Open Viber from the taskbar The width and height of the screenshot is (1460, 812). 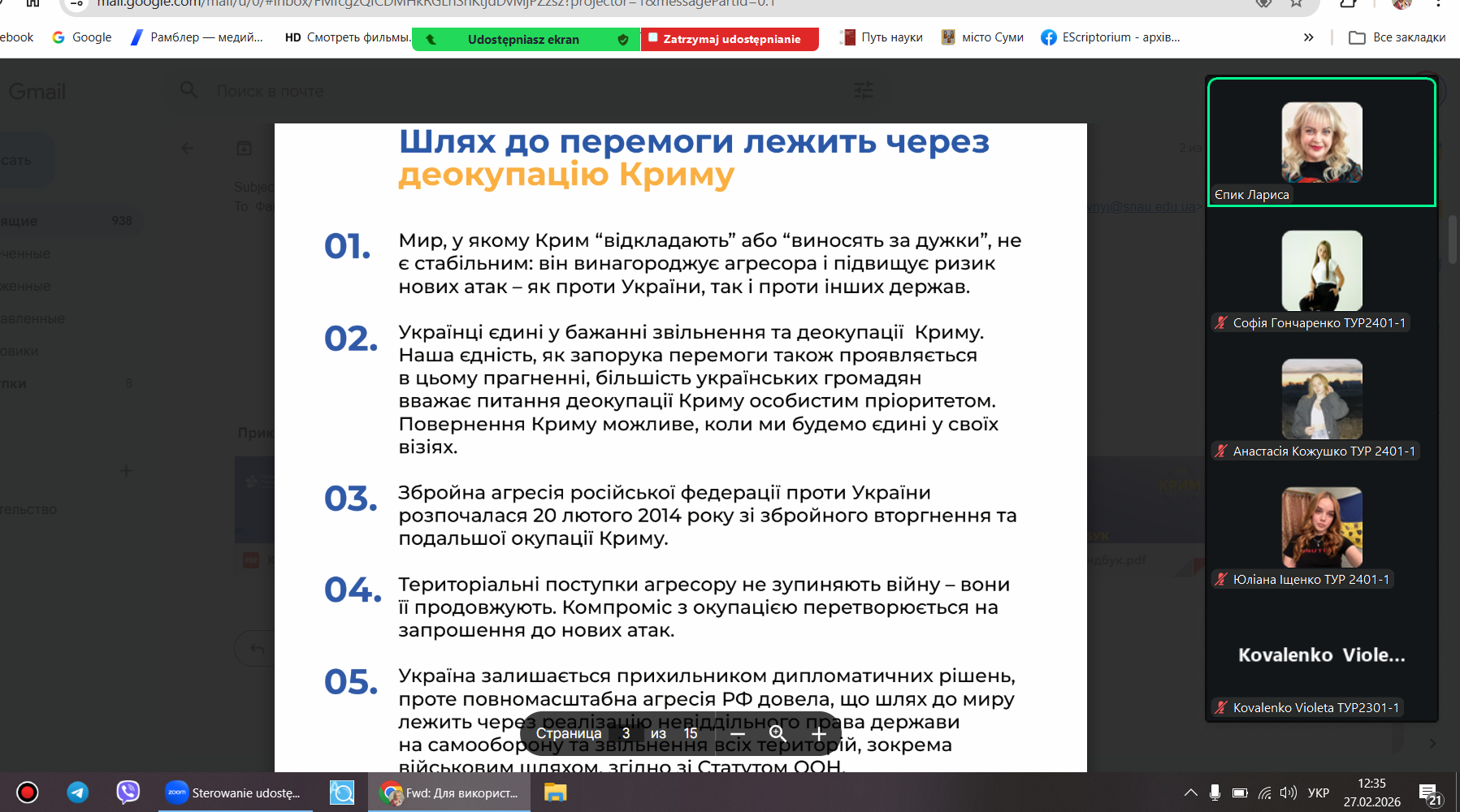point(128,793)
